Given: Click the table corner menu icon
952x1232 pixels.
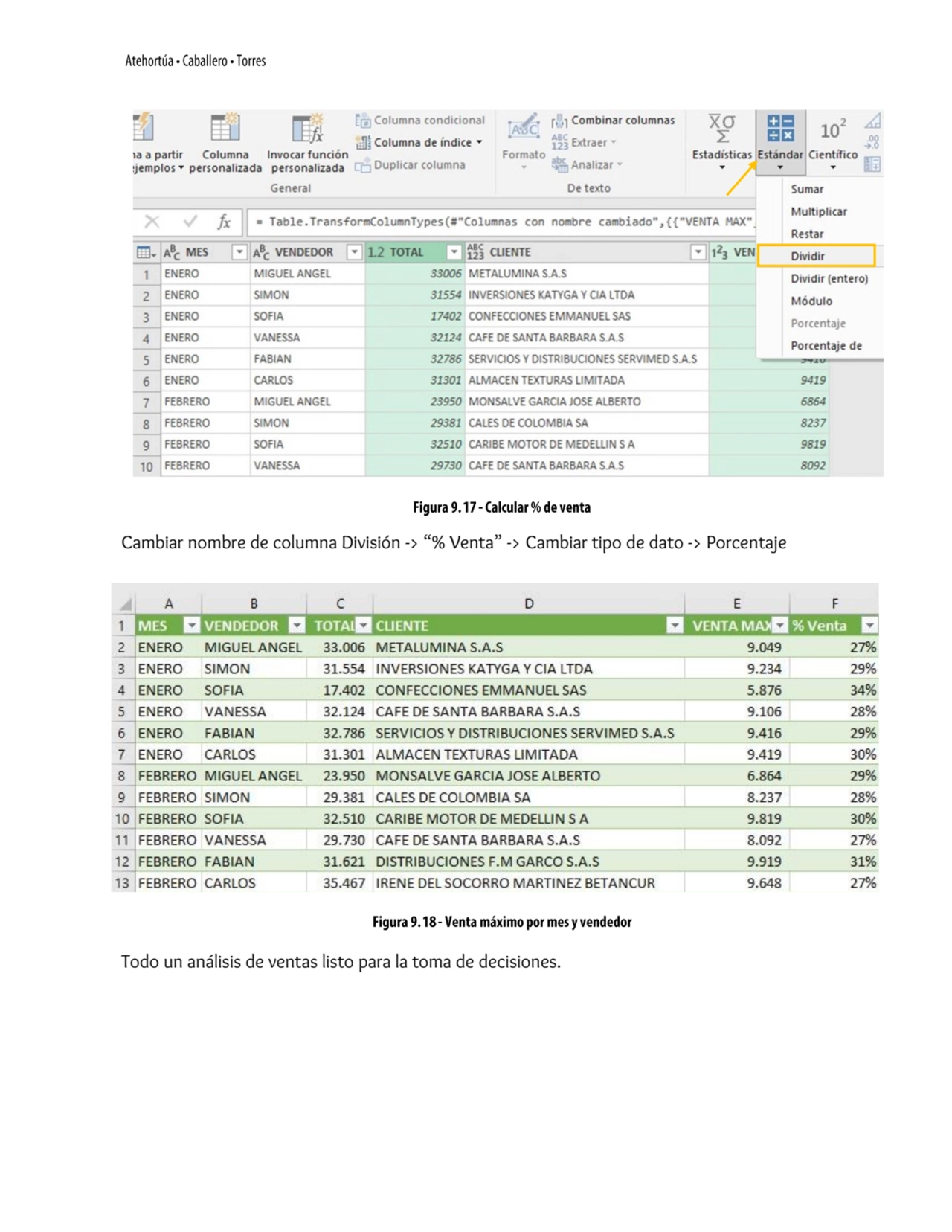Looking at the screenshot, I should tap(146, 253).
